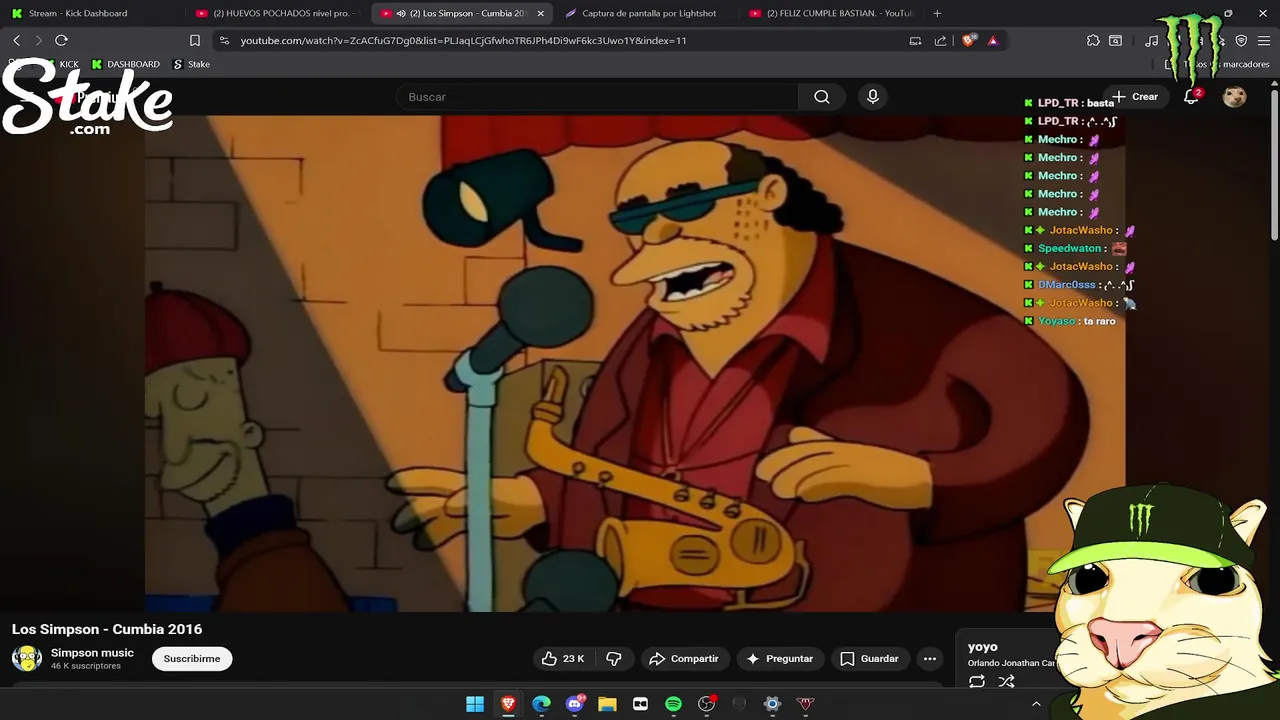Open the Simpson music channel link
This screenshot has height=720, width=1280.
click(92, 653)
